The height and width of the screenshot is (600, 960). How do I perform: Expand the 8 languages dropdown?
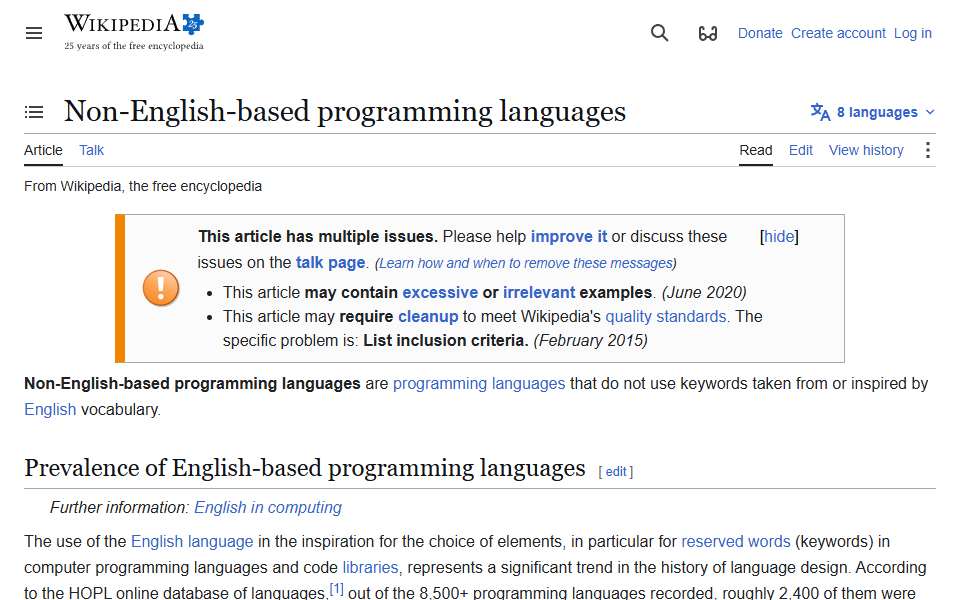tap(873, 112)
